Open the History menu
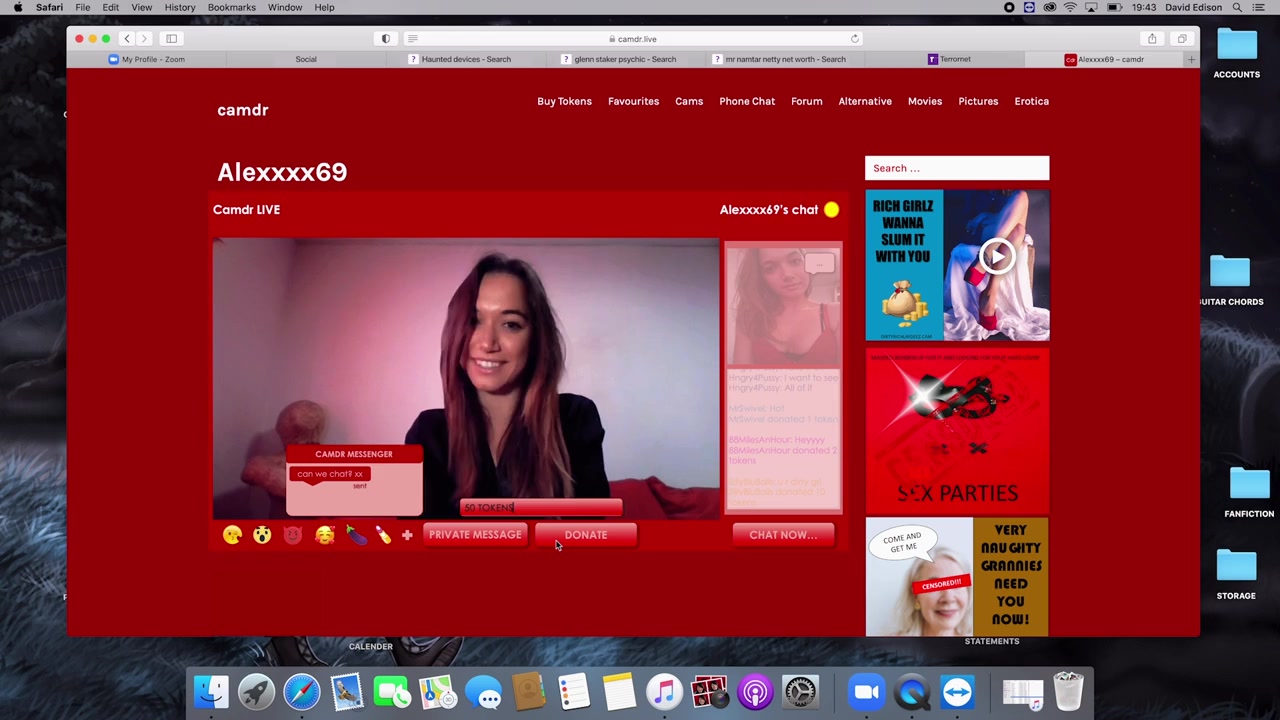The height and width of the screenshot is (720, 1280). pos(180,7)
